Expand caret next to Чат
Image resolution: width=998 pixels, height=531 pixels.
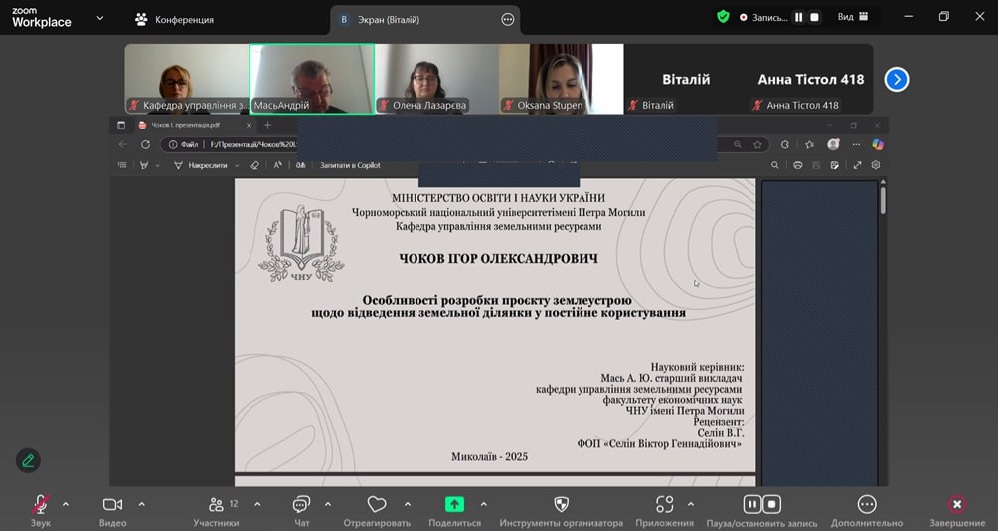327,504
